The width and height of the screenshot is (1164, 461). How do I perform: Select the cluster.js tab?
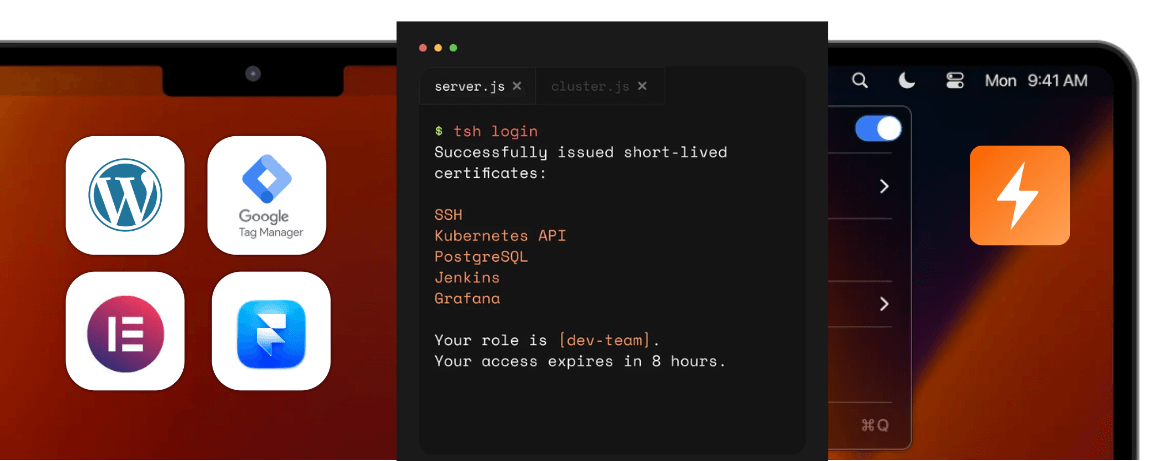coord(590,87)
